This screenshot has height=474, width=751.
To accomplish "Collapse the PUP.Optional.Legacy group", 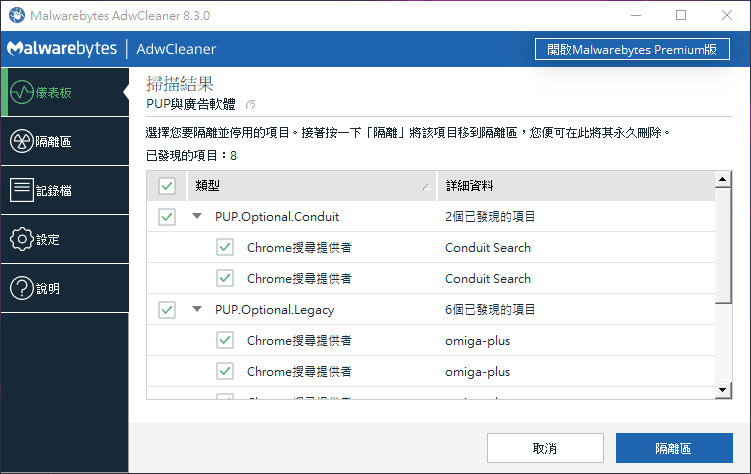I will click(197, 309).
